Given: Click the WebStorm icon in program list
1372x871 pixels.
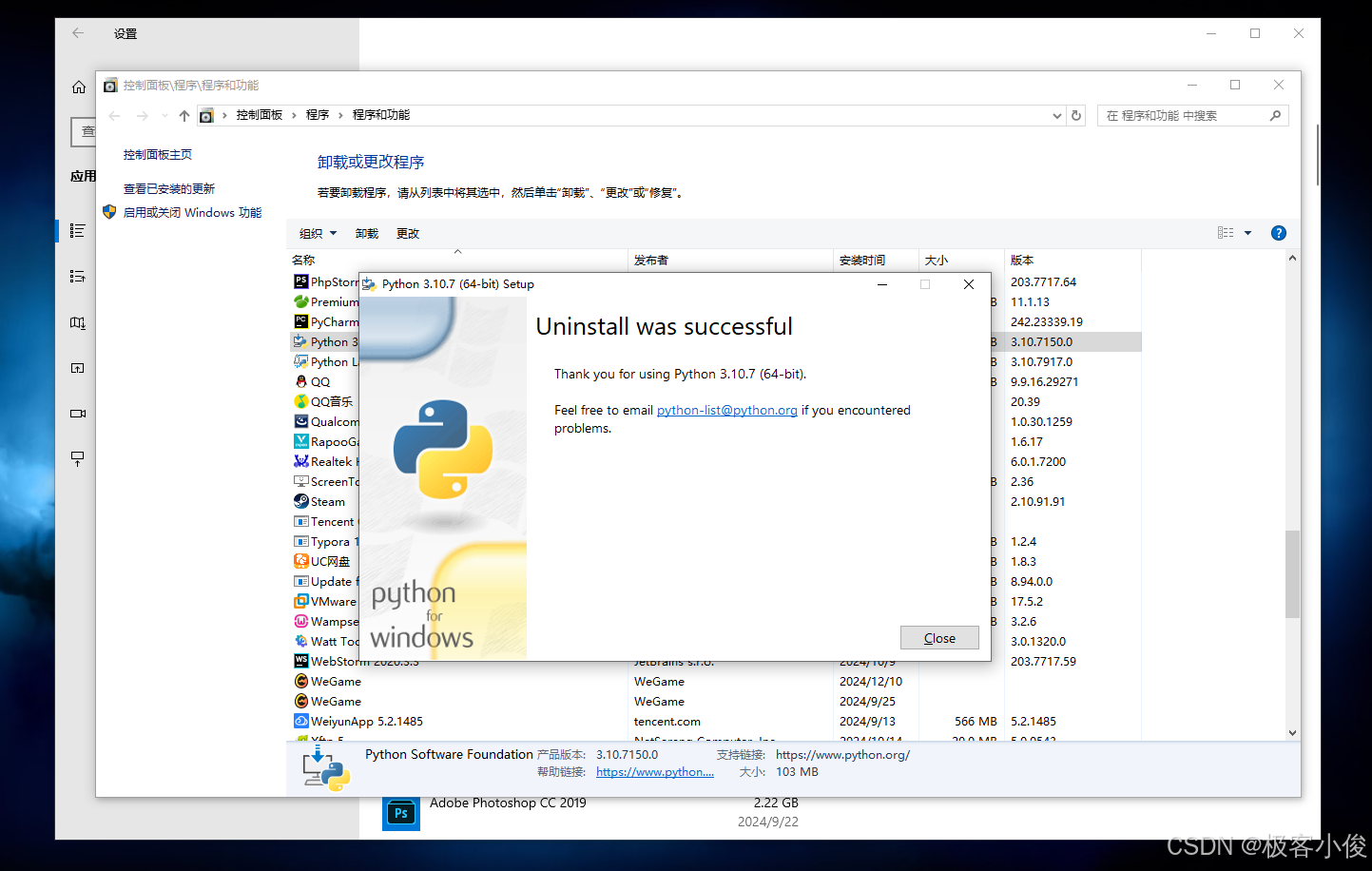Looking at the screenshot, I should click(300, 661).
